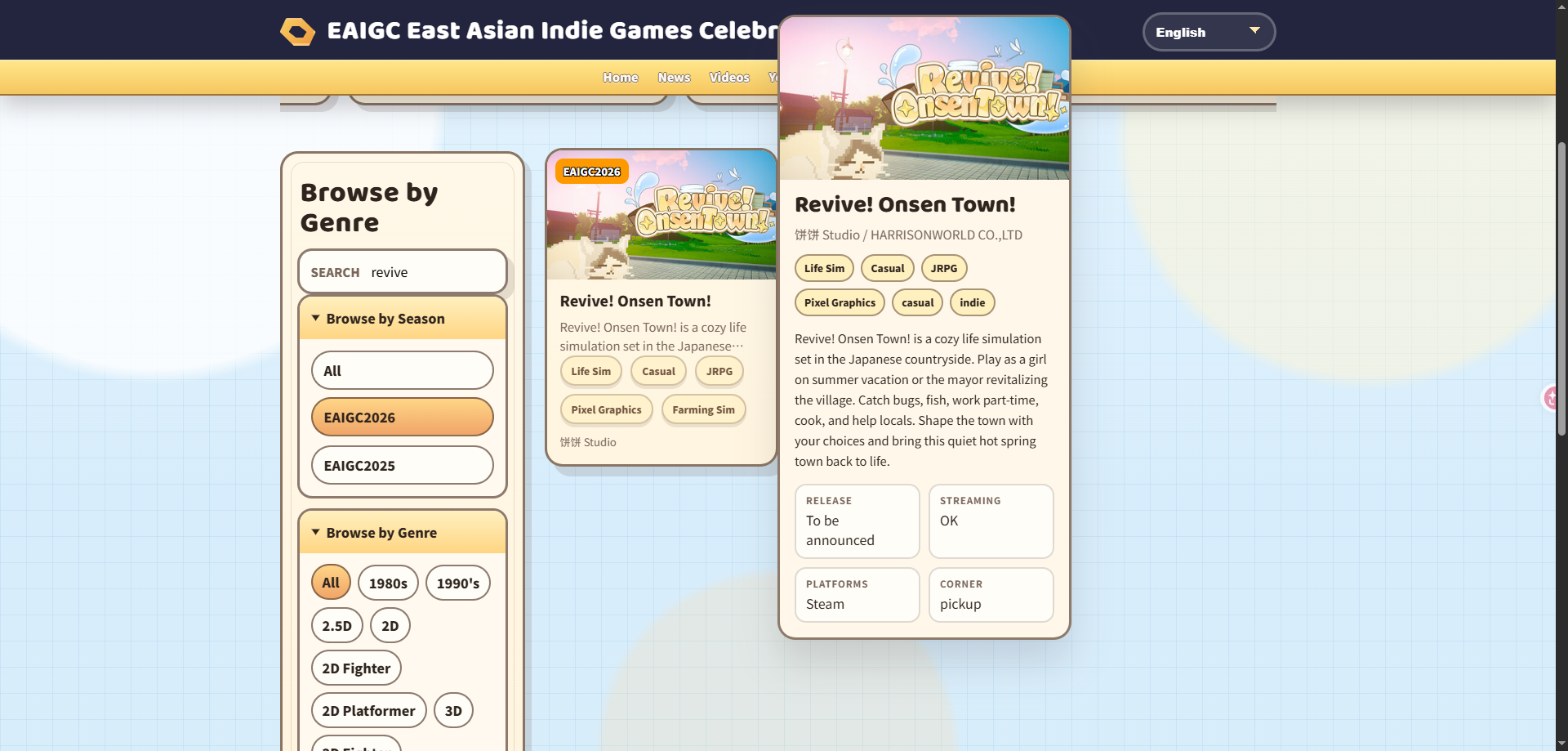This screenshot has width=1568, height=751.
Task: Click the Platforms 'Steam' box
Action: [857, 595]
